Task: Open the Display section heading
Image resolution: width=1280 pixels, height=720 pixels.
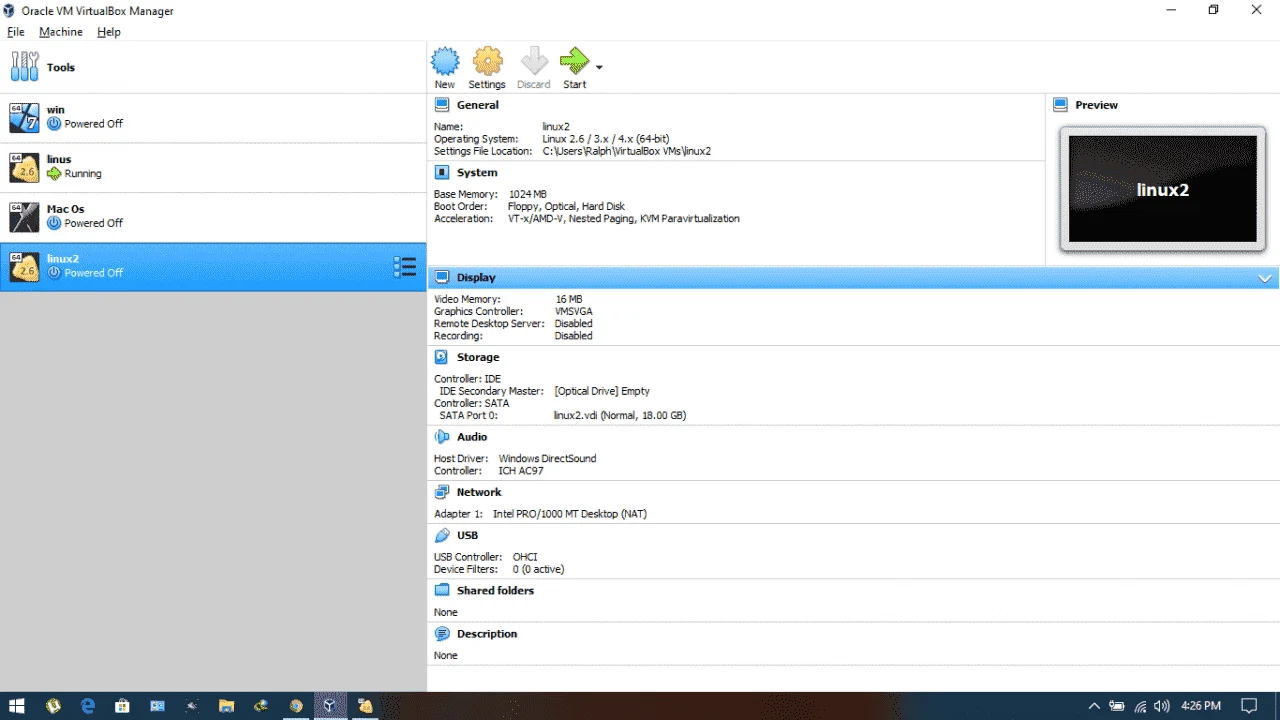Action: coord(476,278)
